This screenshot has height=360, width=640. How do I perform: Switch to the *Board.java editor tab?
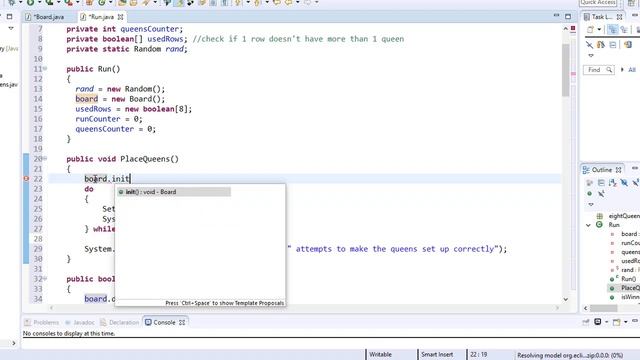point(49,17)
